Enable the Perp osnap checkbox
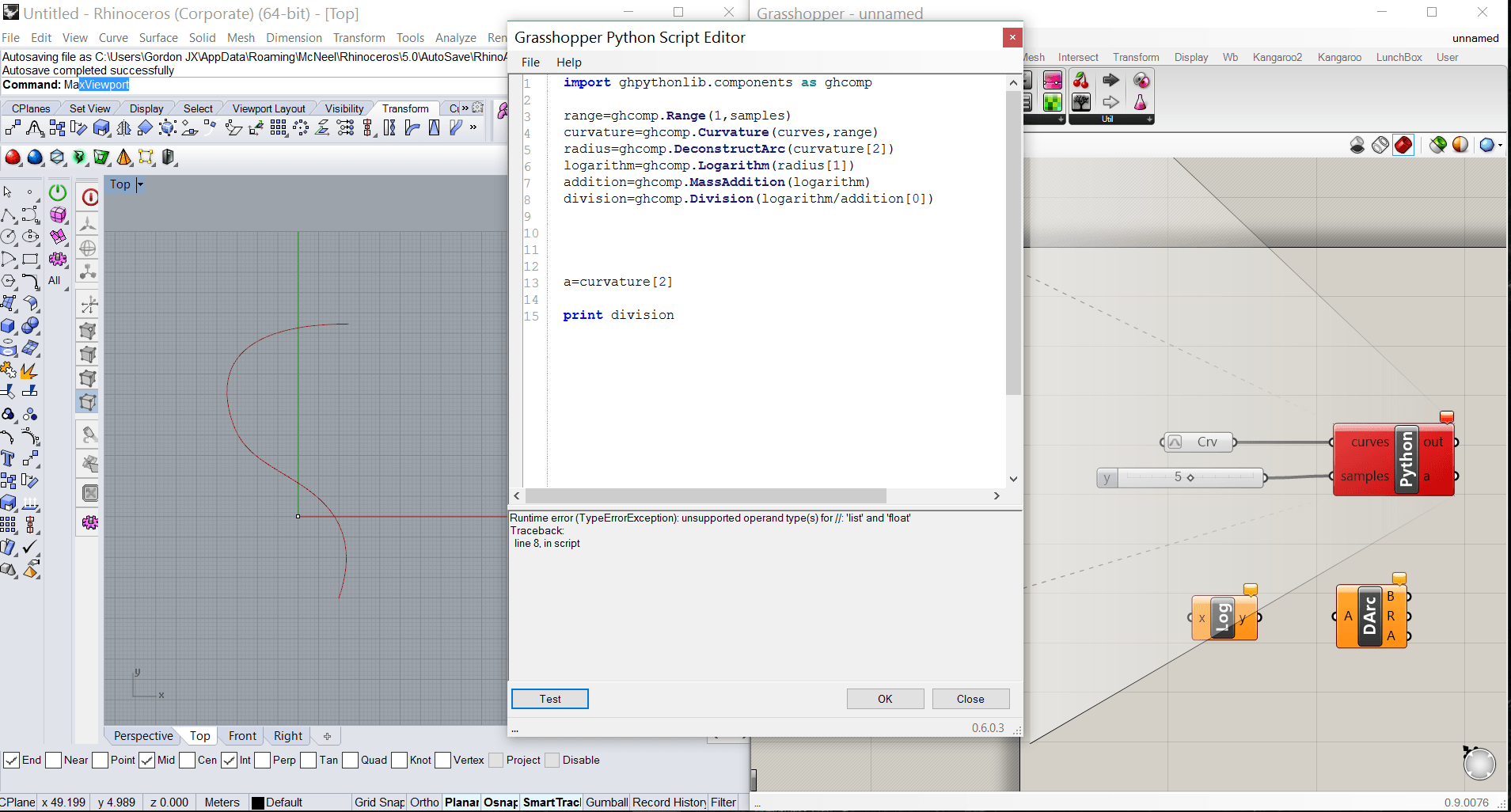Screen dimensions: 1511x812 (x=263, y=760)
